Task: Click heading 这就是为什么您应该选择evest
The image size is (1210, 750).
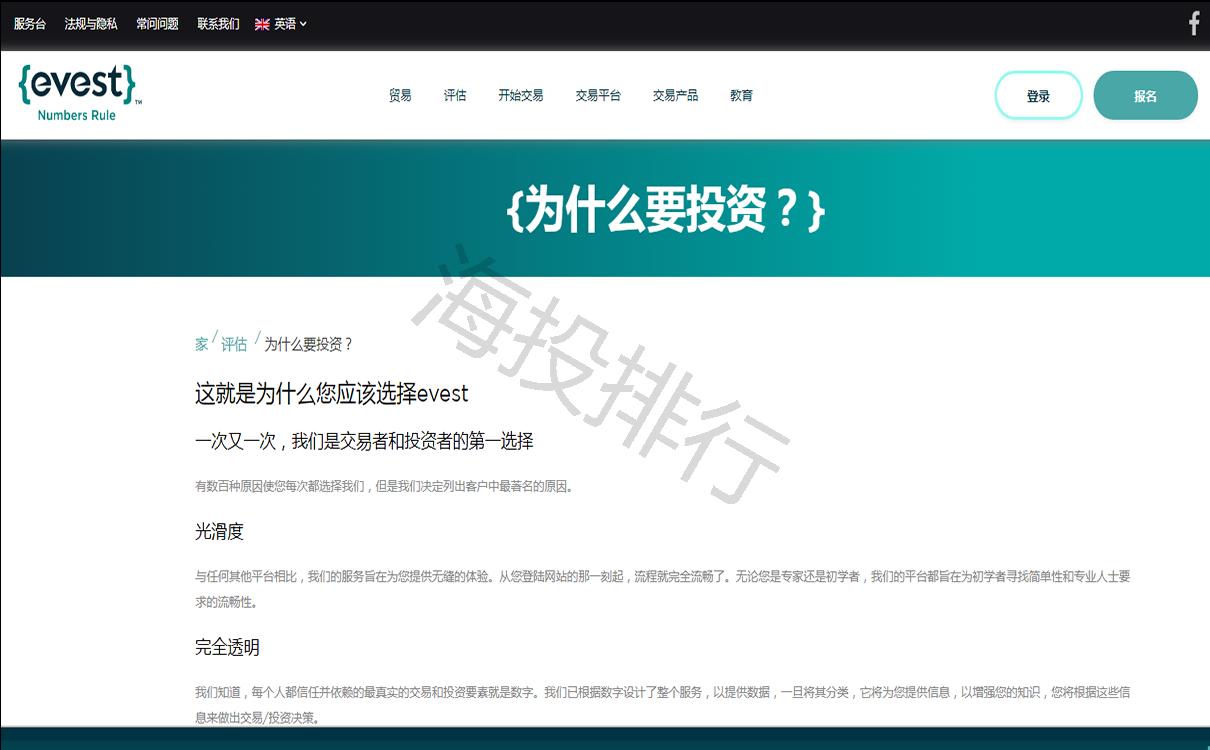Action: pyautogui.click(x=332, y=394)
